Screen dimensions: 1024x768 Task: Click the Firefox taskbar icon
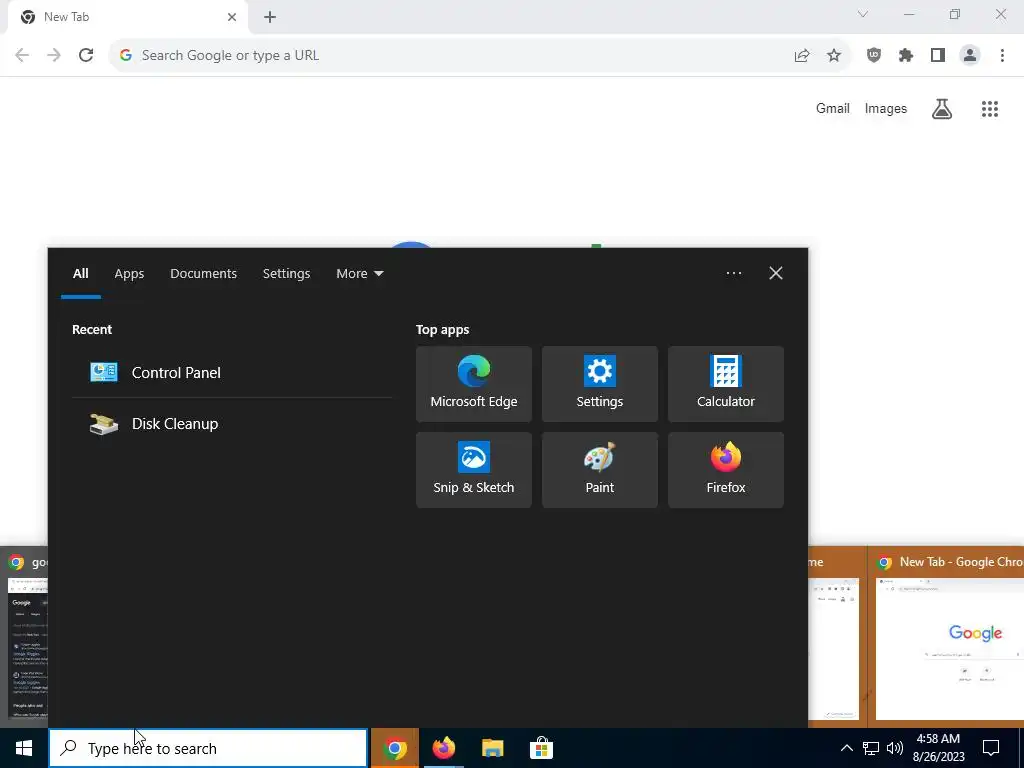coord(443,748)
